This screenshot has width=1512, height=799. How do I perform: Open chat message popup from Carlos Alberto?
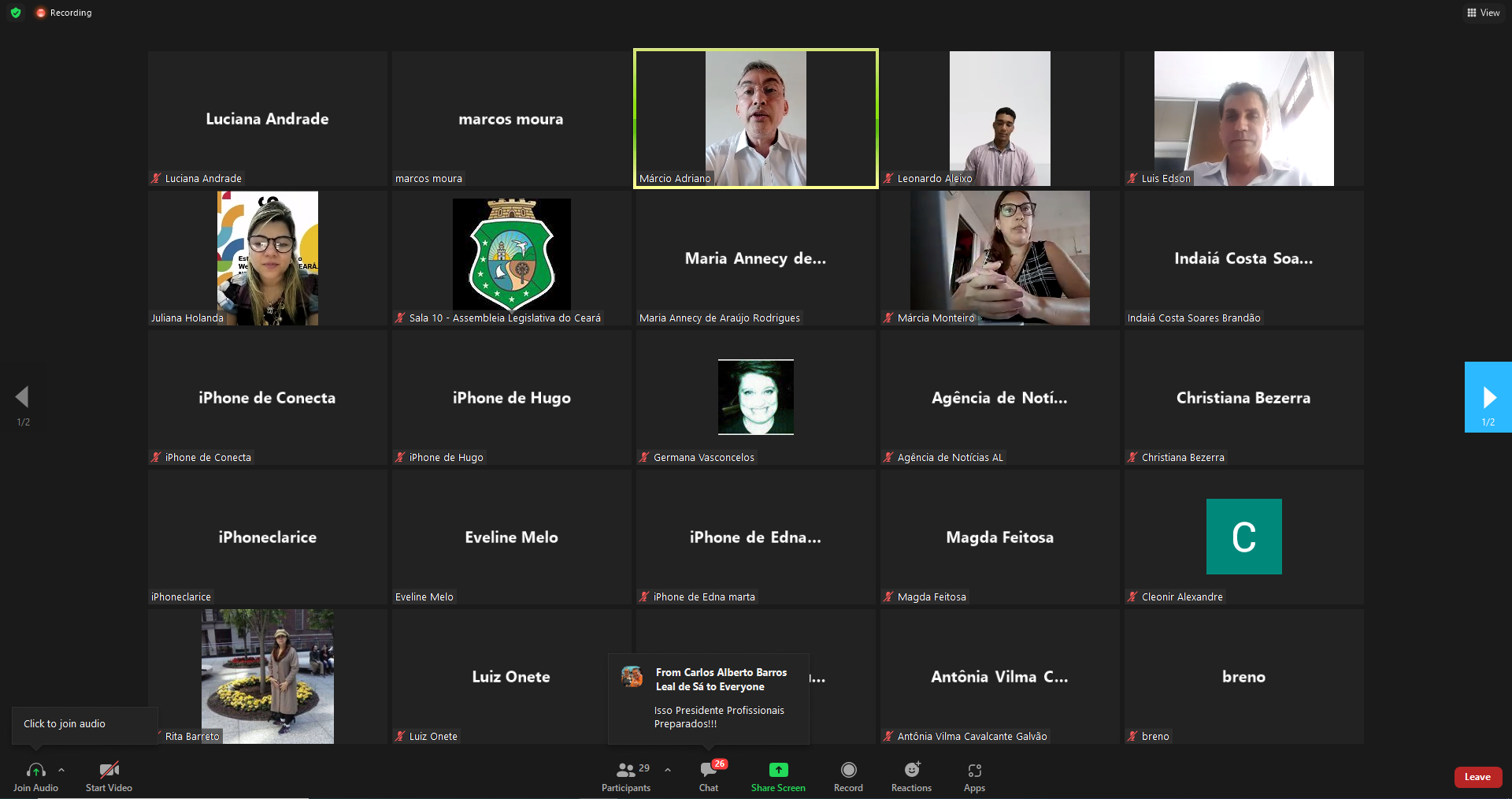pos(709,698)
